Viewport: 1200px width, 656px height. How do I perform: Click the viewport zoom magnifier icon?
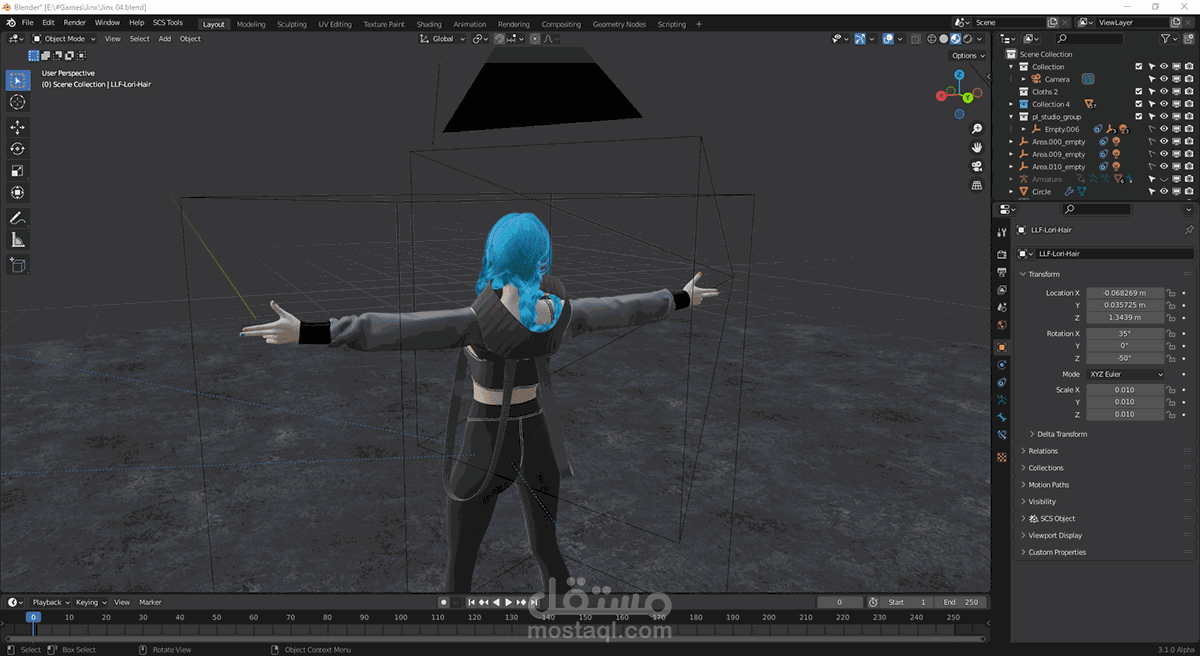click(976, 128)
